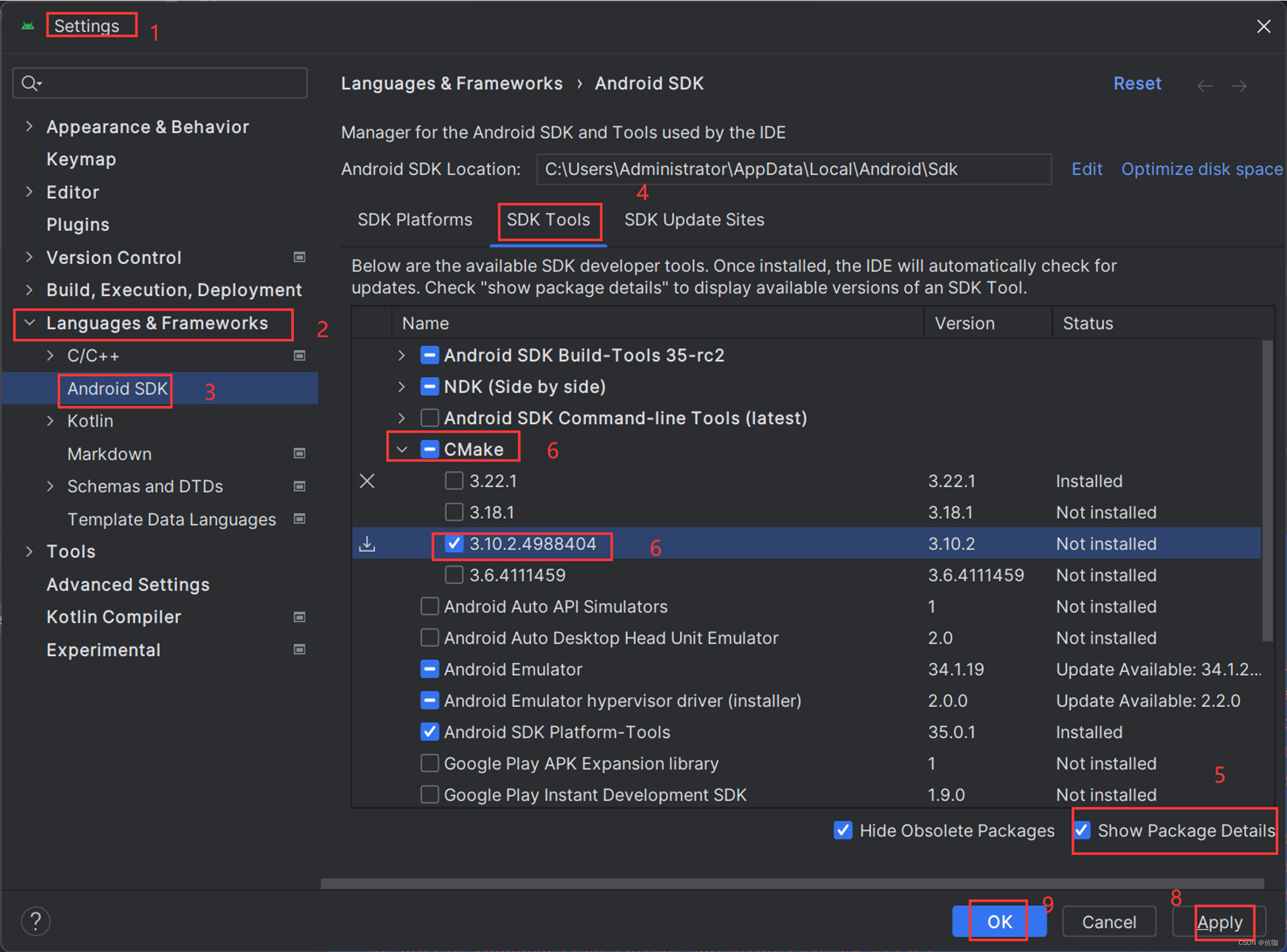This screenshot has height=952, width=1287.
Task: Expand Appearance & Behavior section
Action: pos(29,127)
